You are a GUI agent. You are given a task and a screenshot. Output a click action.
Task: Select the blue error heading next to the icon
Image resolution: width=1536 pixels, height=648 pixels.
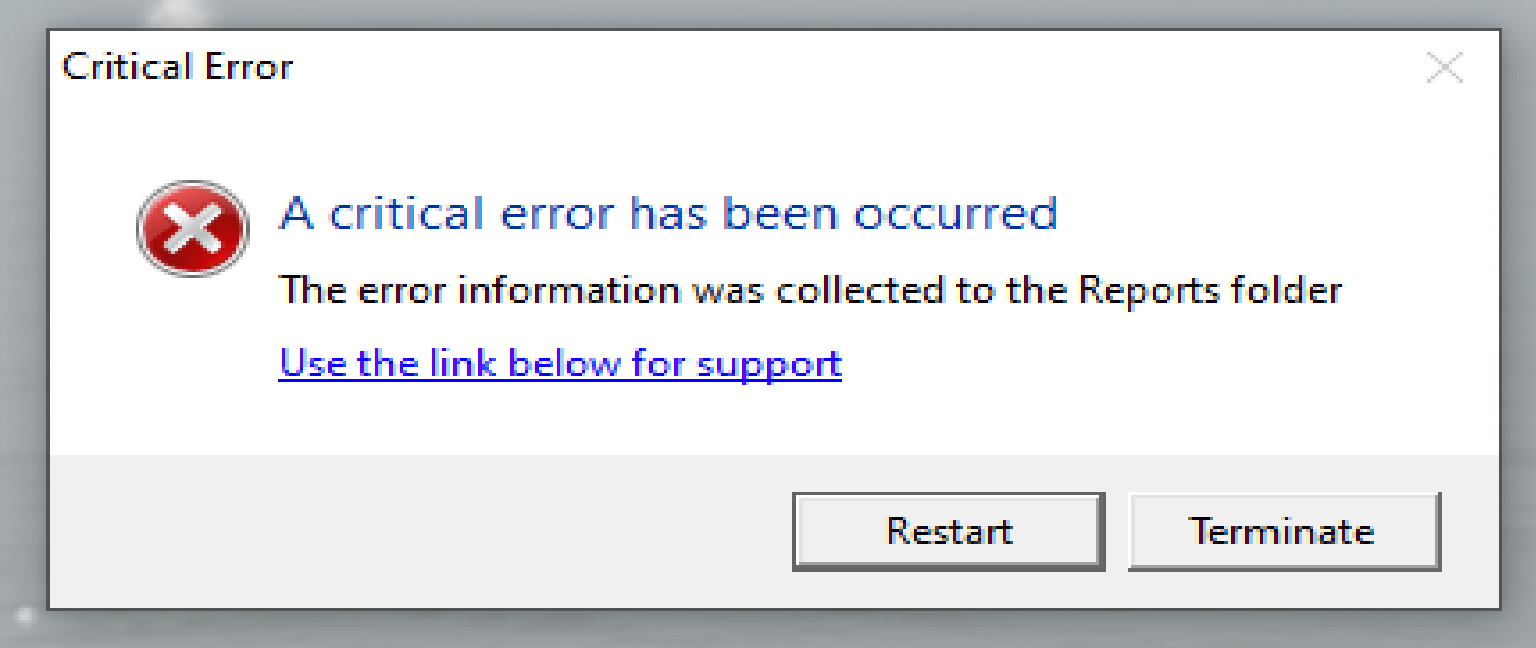tap(668, 213)
